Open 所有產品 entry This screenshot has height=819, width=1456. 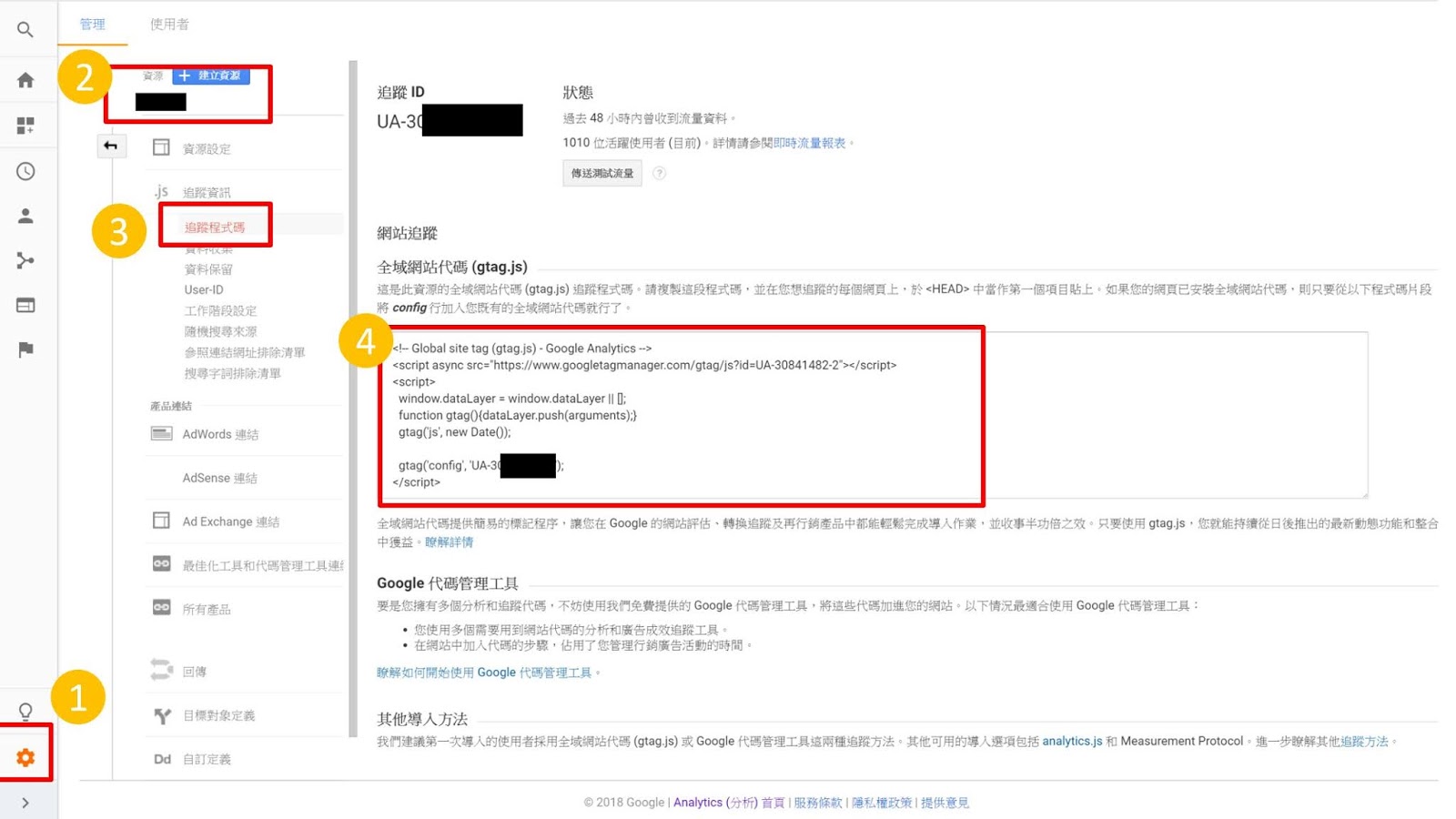click(207, 609)
